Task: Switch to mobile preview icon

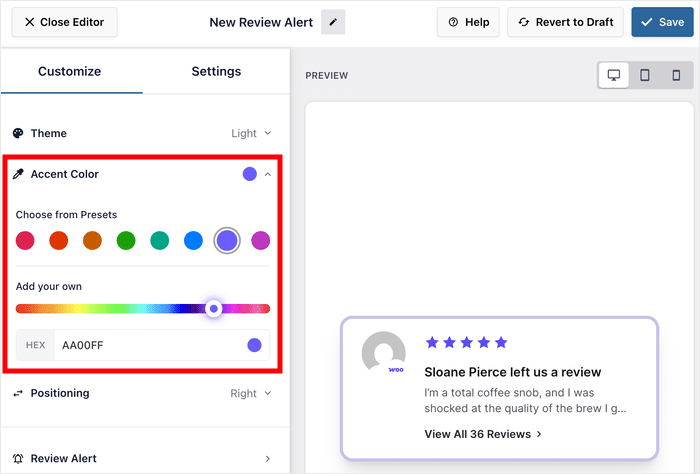Action: coord(676,75)
